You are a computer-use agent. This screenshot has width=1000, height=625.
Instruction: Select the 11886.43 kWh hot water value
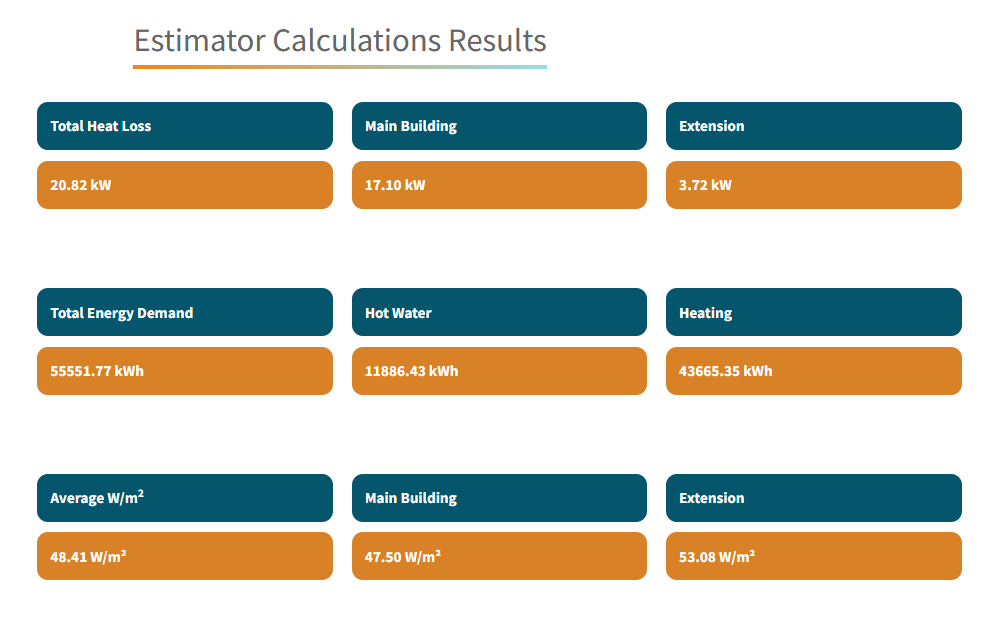pyautogui.click(x=499, y=371)
